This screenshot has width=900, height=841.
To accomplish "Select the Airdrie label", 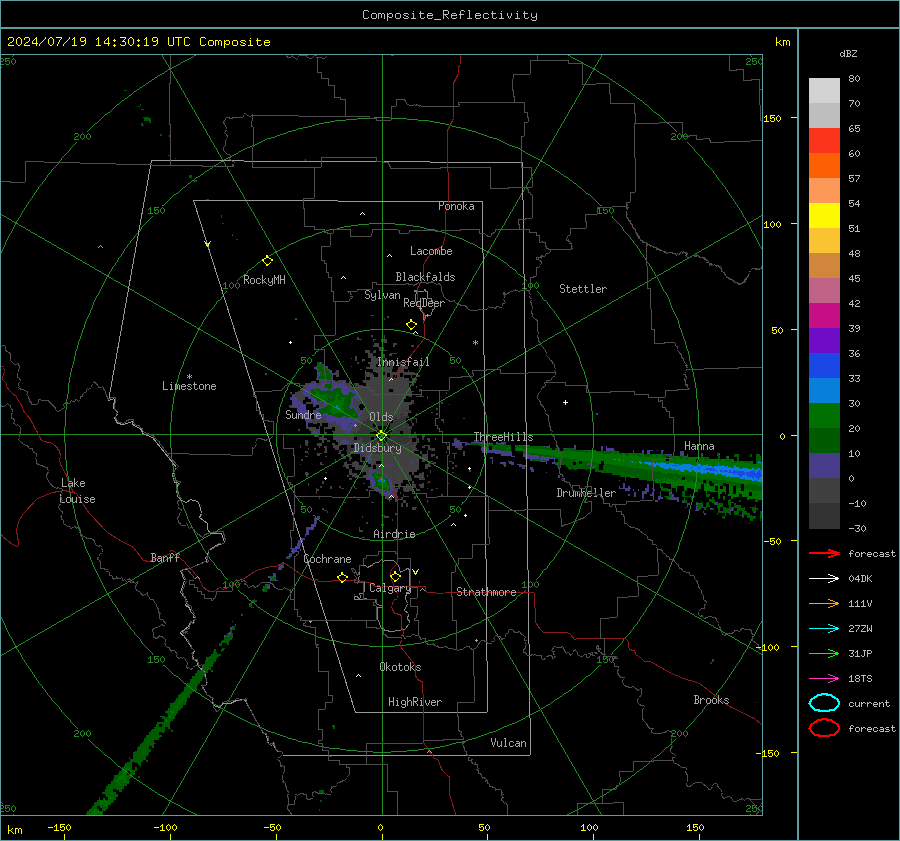I will coord(394,534).
